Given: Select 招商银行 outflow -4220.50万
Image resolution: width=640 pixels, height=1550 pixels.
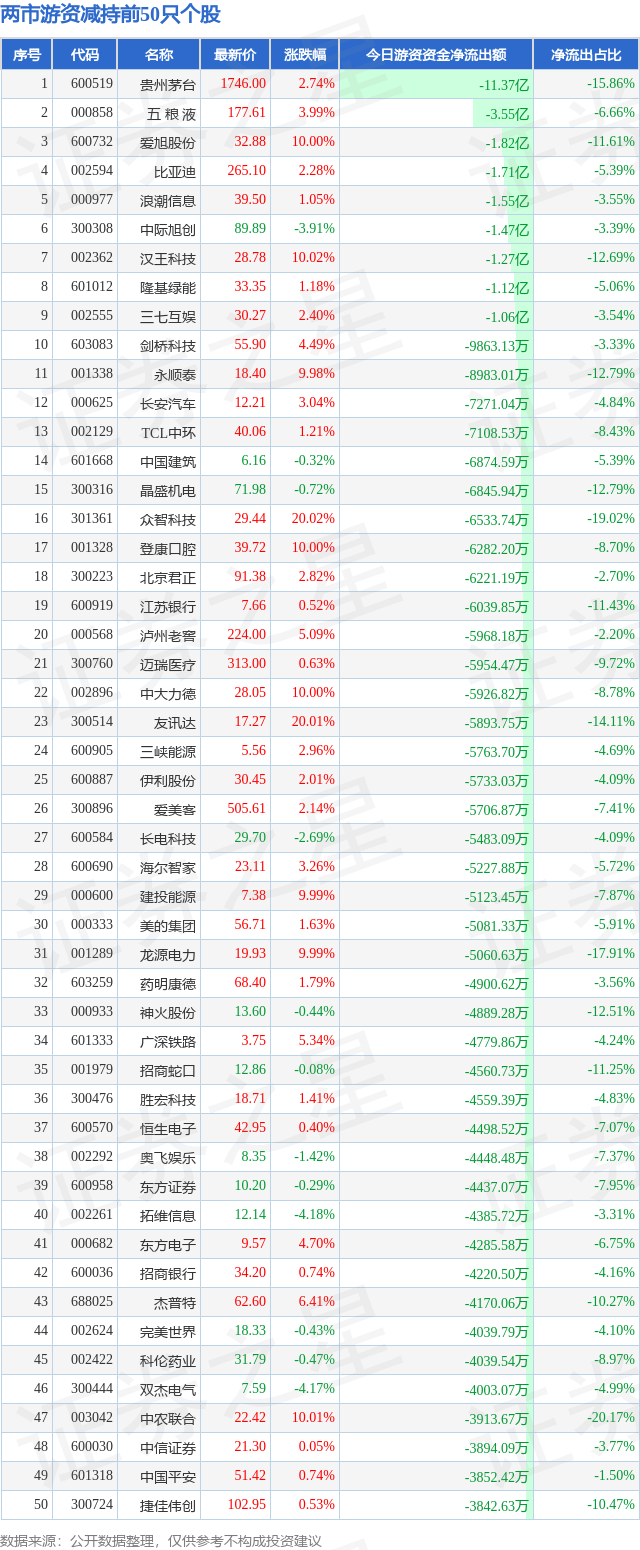Looking at the screenshot, I should (497, 1274).
